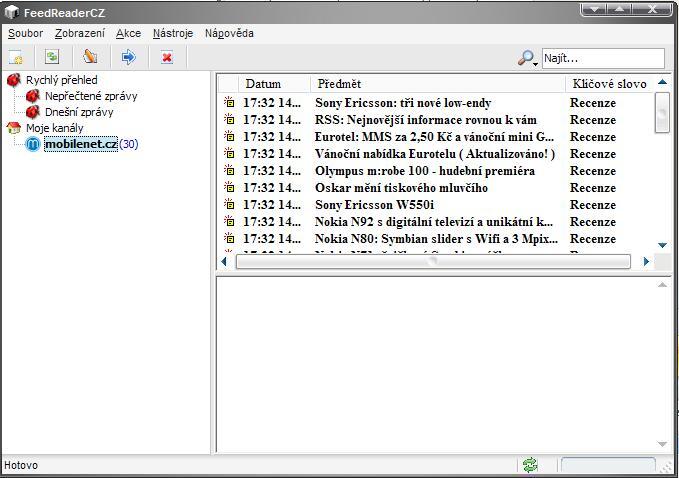Click the message list horizontal scrollbar
Viewport: 679px width, 478px height.
point(432,262)
